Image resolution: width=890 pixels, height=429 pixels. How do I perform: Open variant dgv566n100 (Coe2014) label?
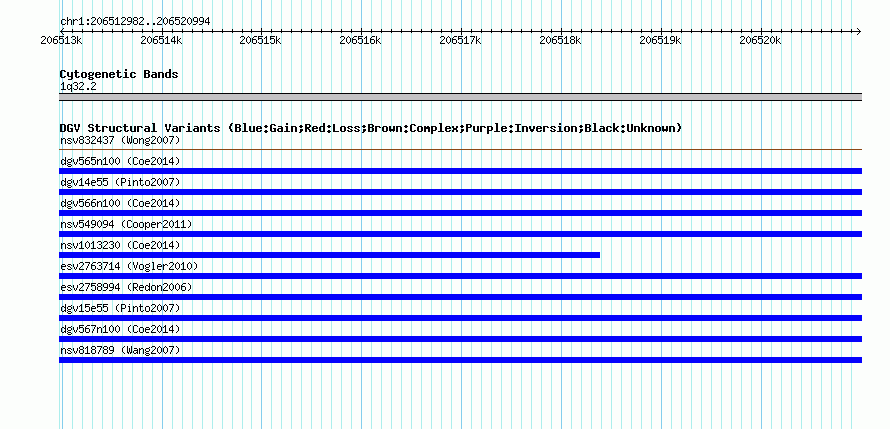pyautogui.click(x=120, y=203)
